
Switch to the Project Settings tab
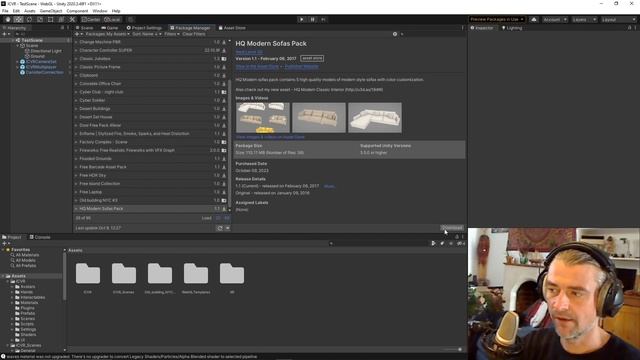(144, 28)
